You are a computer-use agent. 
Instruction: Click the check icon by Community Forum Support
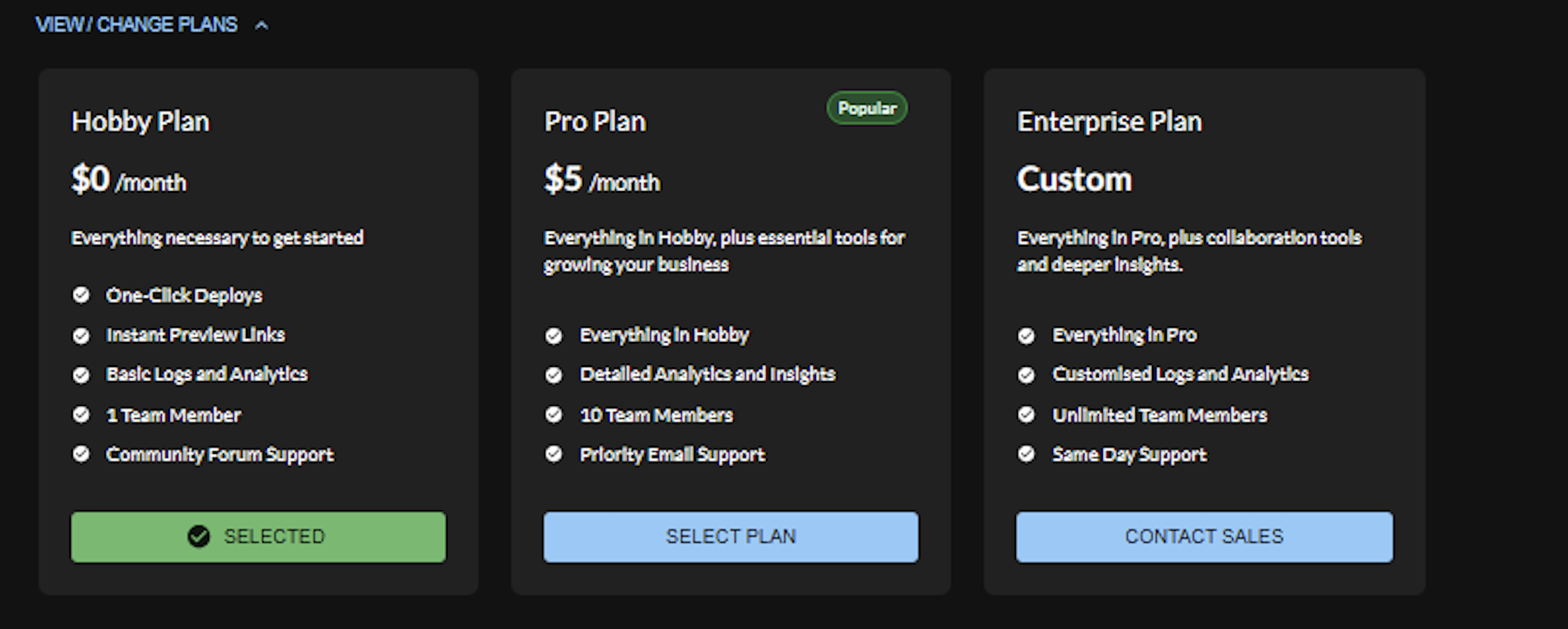click(81, 454)
